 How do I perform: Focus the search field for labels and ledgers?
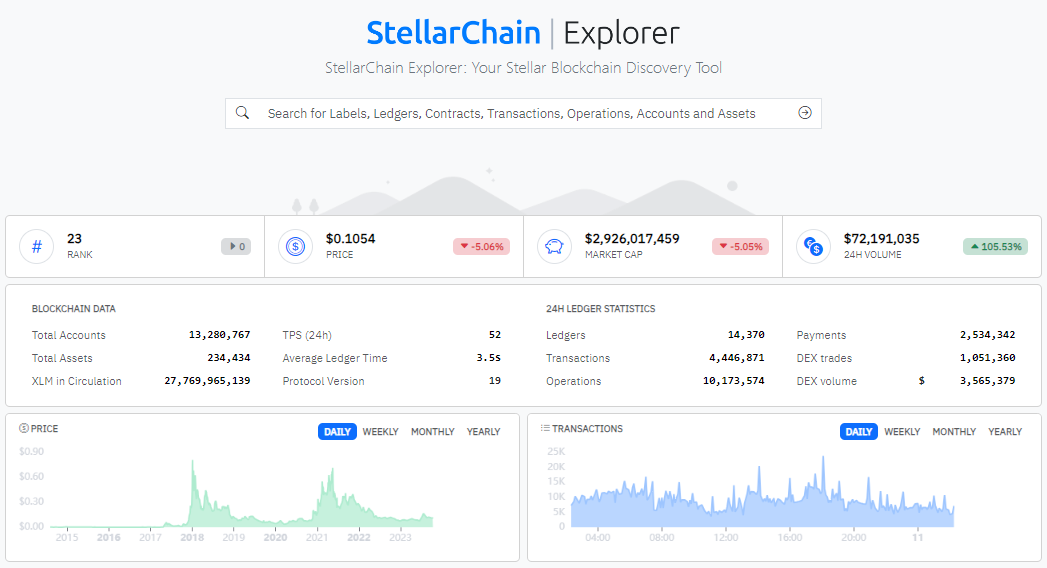click(x=523, y=113)
